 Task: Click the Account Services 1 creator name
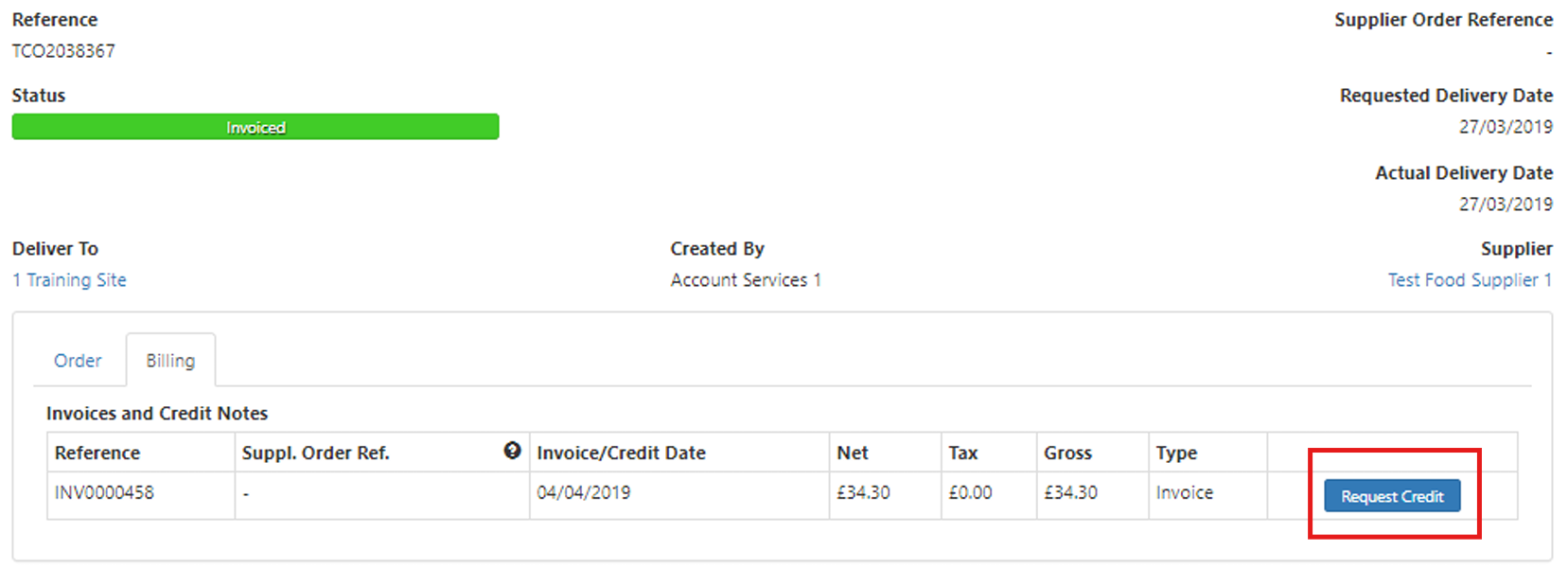[746, 280]
